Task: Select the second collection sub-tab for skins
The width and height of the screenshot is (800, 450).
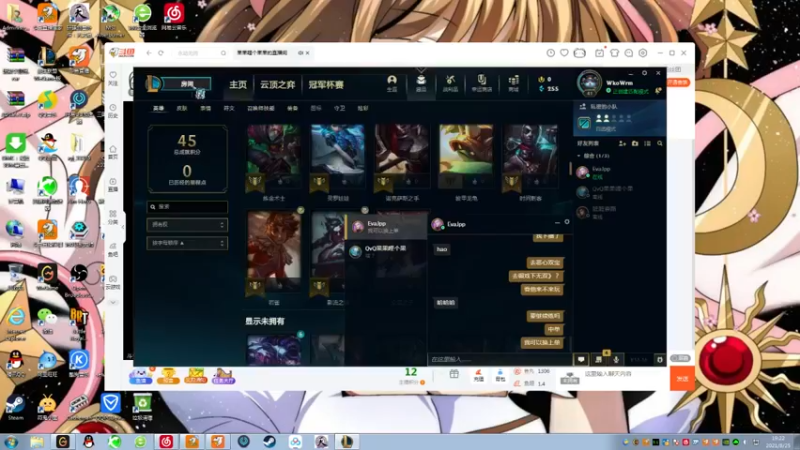Action: pyautogui.click(x=182, y=108)
